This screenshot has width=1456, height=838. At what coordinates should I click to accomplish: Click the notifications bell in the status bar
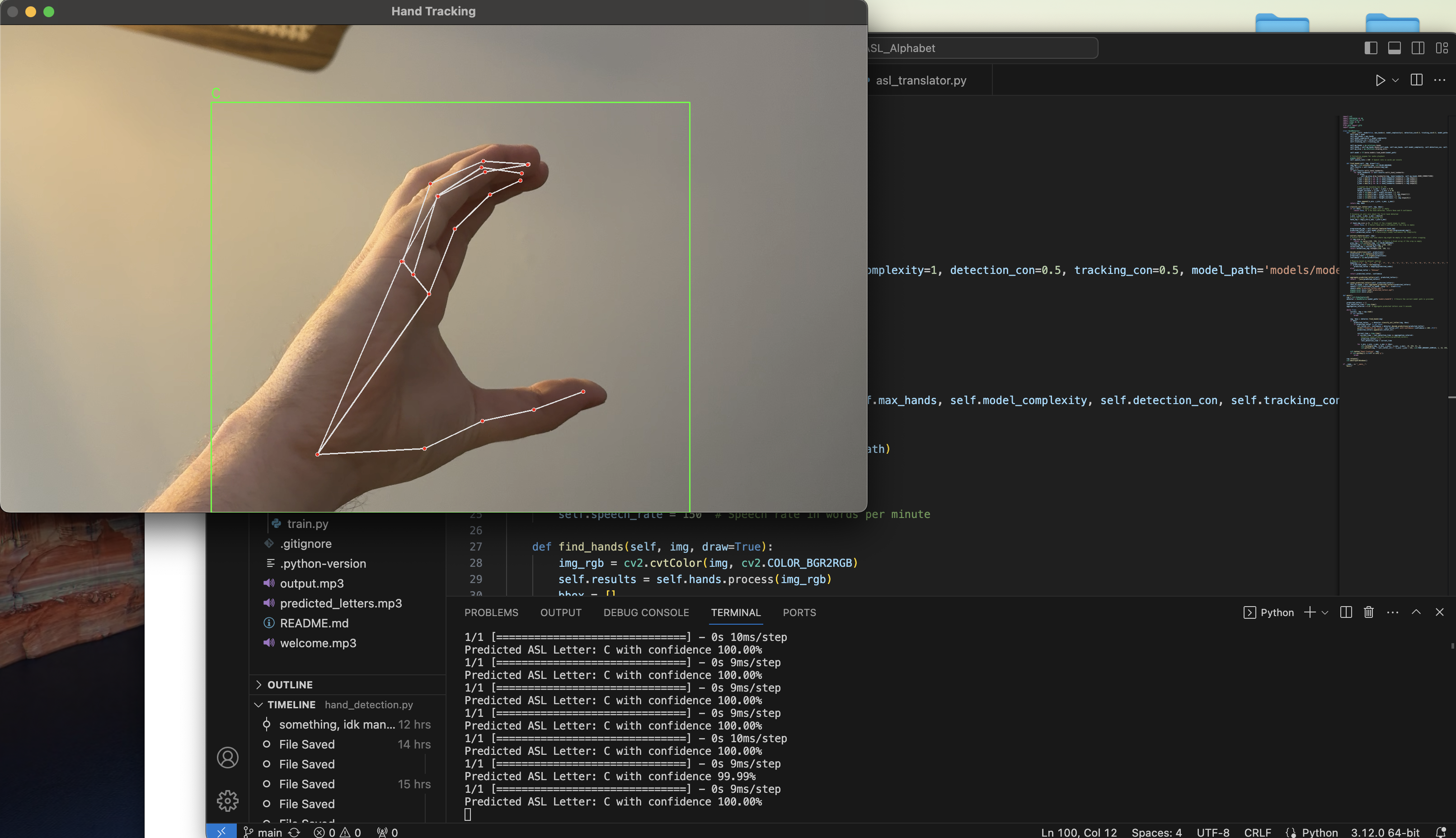click(1441, 832)
